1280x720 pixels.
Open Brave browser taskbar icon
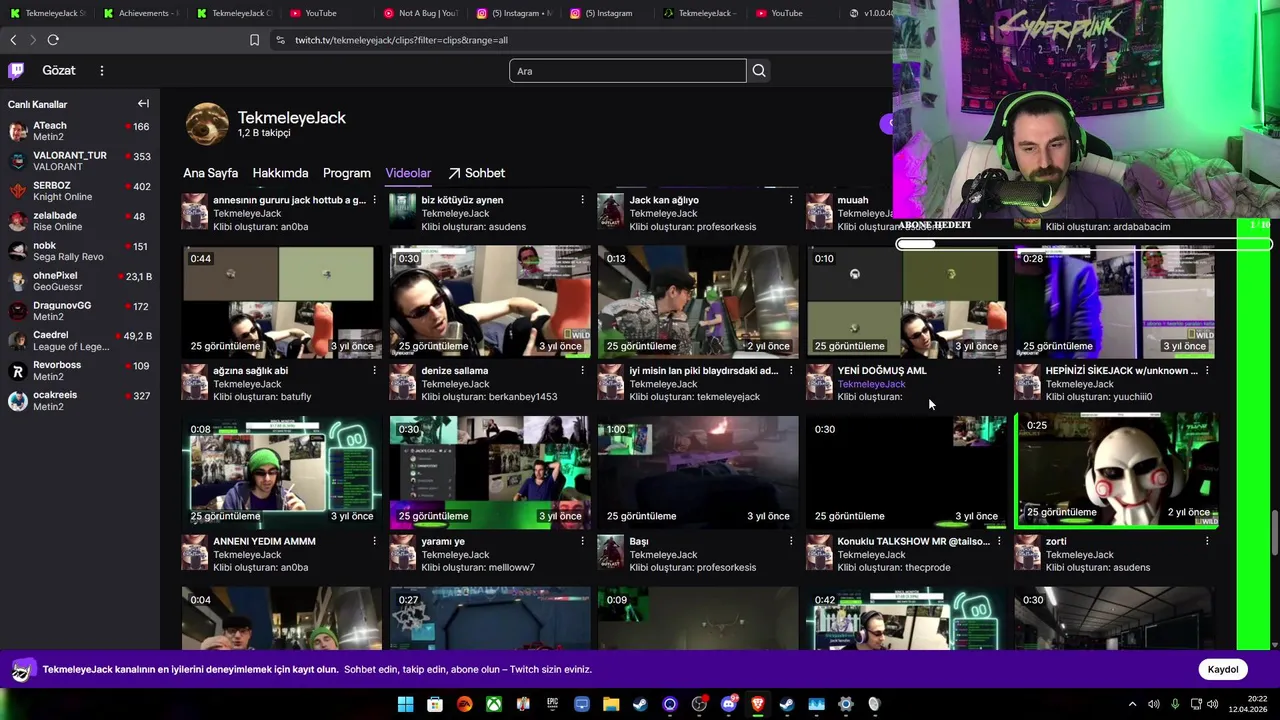(758, 704)
